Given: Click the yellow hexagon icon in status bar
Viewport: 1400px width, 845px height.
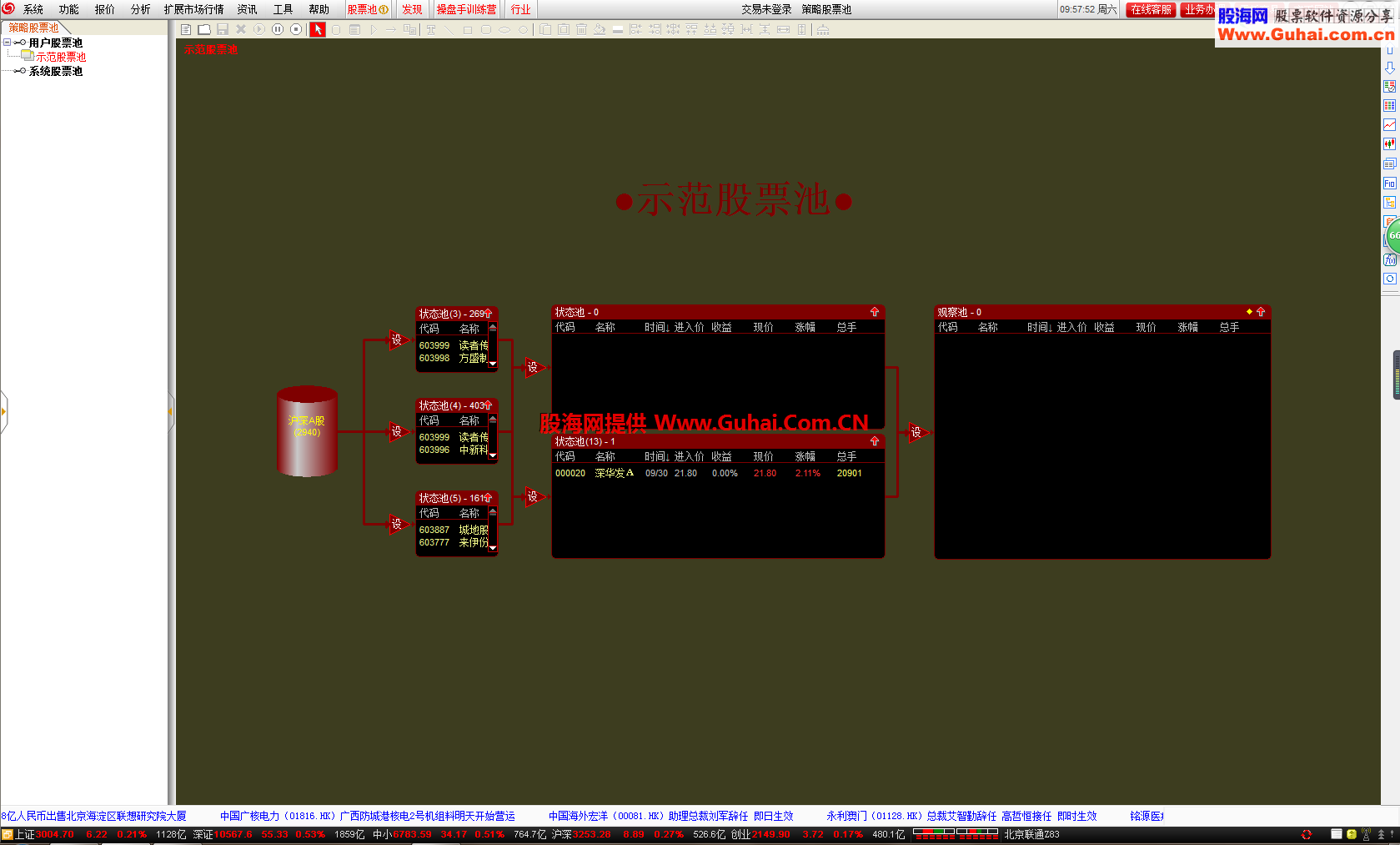Looking at the screenshot, I should click(x=1352, y=834).
